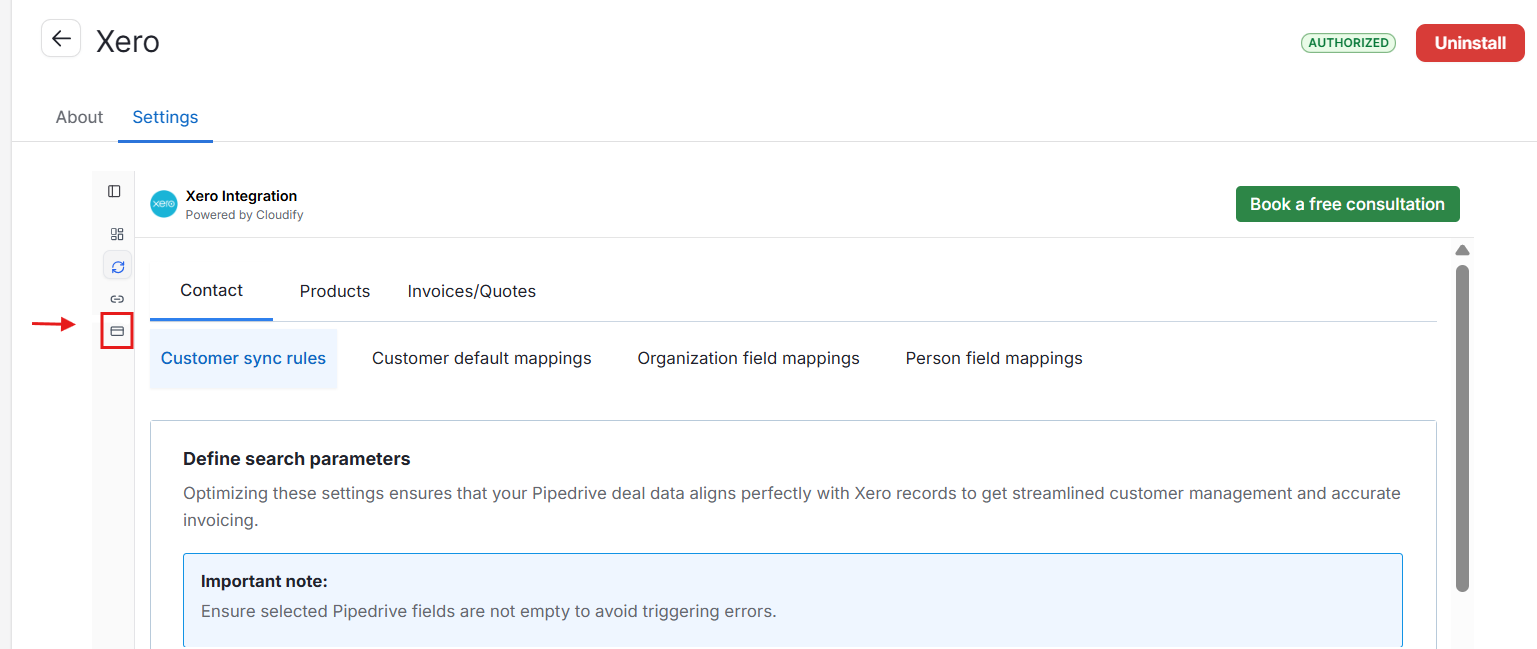Viewport: 1537px width, 649px height.
Task: Select the sync arrows icon in the sidebar
Action: [x=117, y=266]
